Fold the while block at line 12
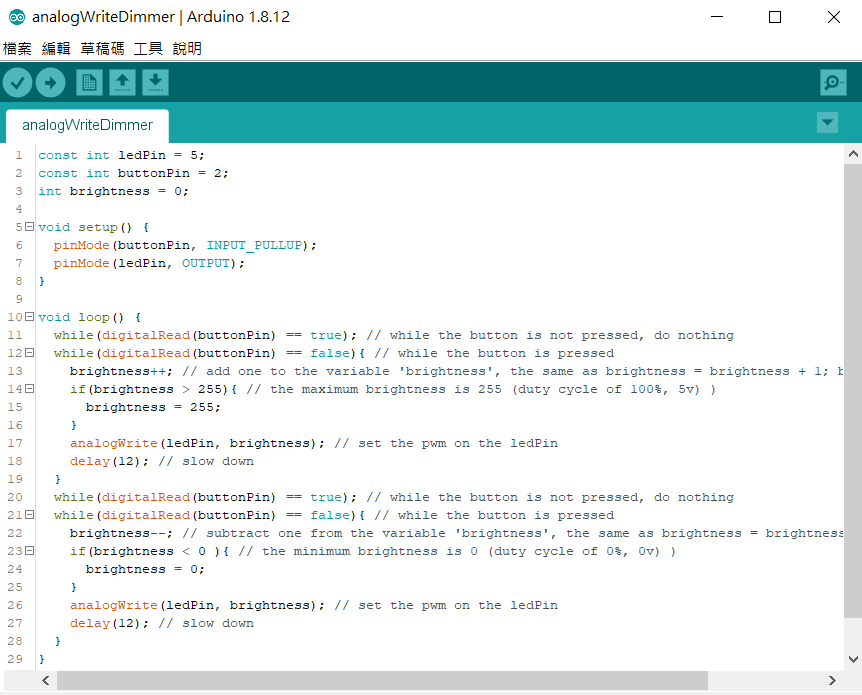Screen dimensions: 862x695 [29, 353]
